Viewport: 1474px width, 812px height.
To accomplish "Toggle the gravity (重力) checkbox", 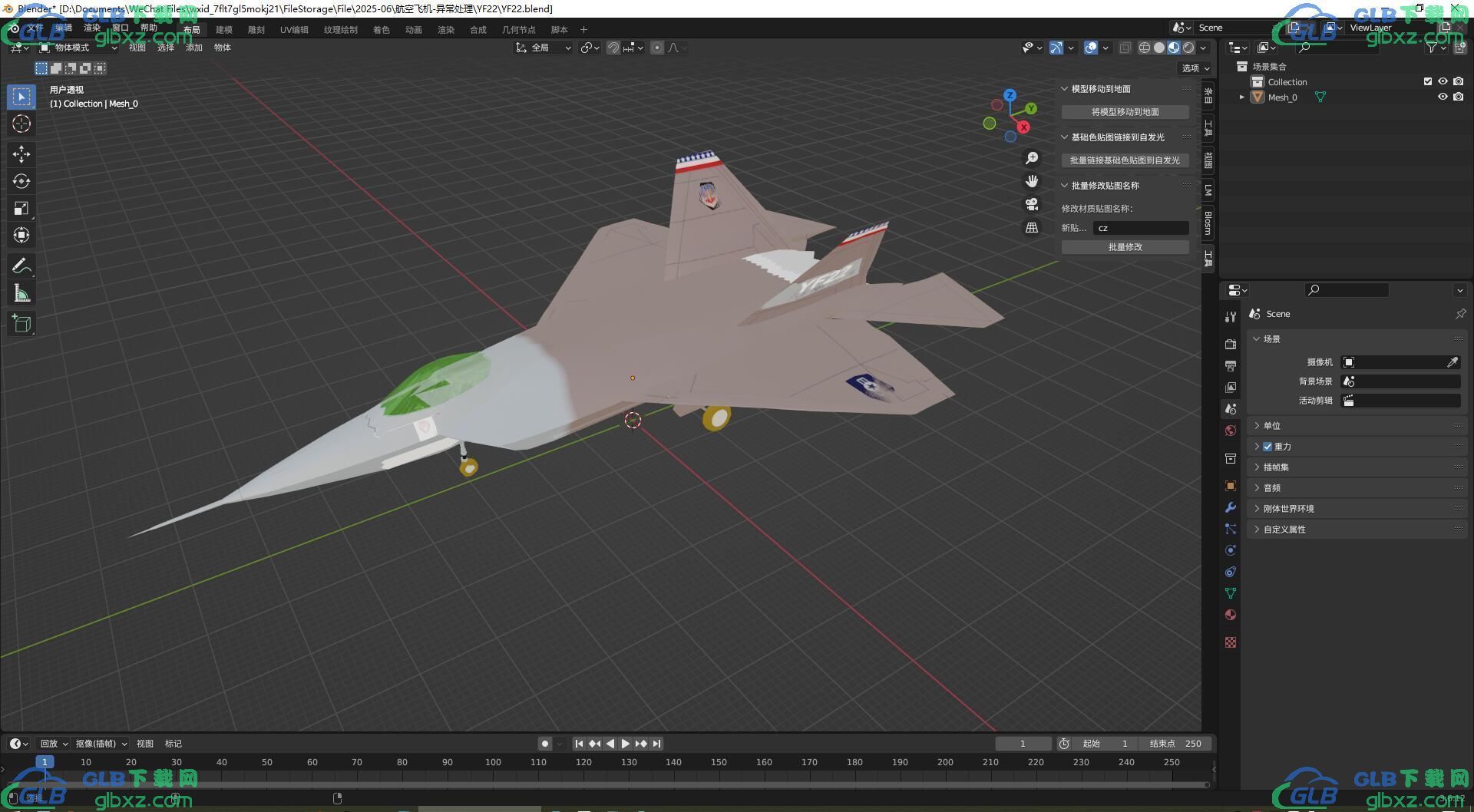I will [x=1267, y=447].
